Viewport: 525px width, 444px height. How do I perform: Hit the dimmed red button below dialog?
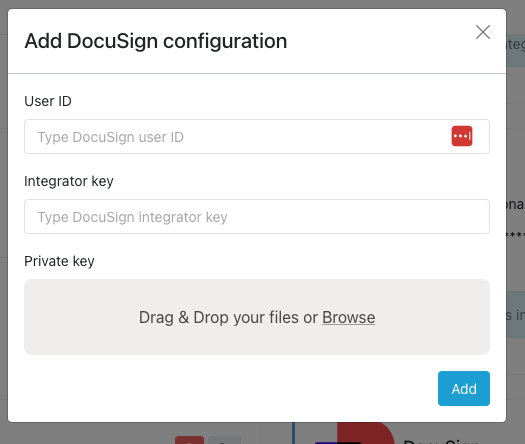190,440
